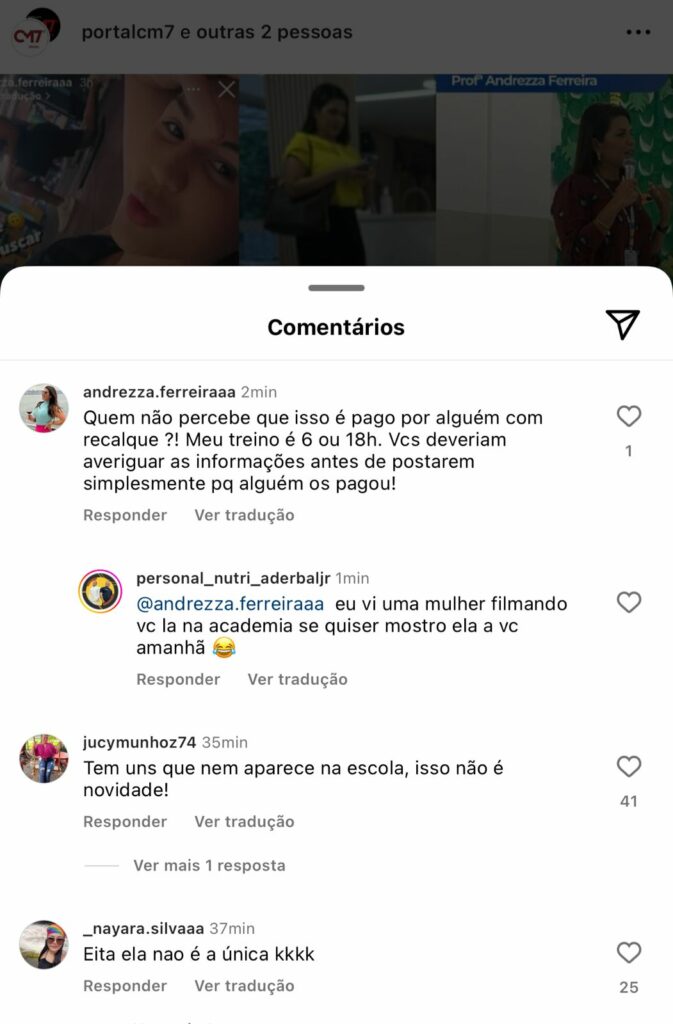The height and width of the screenshot is (1024, 673).
Task: Open the 'portalcm7 e outras 2 pessoas' header
Action: pos(217,31)
